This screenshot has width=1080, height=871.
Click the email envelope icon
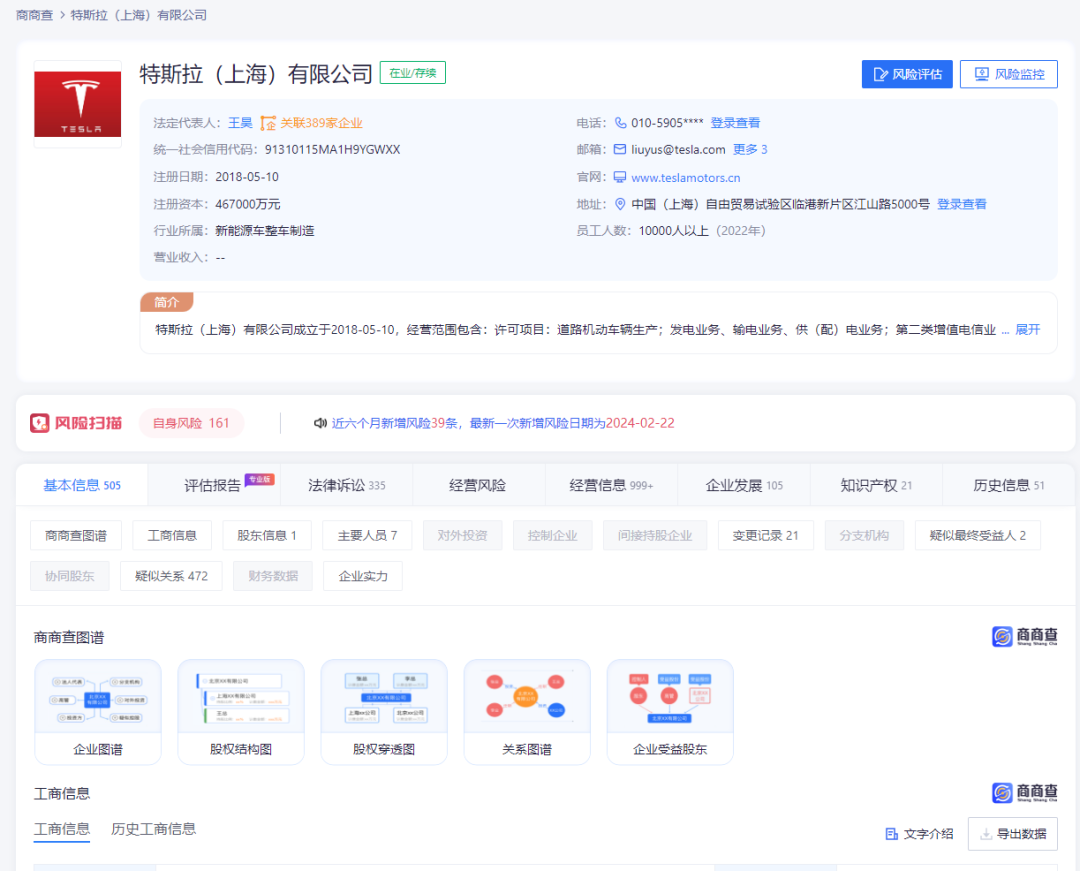tap(620, 150)
